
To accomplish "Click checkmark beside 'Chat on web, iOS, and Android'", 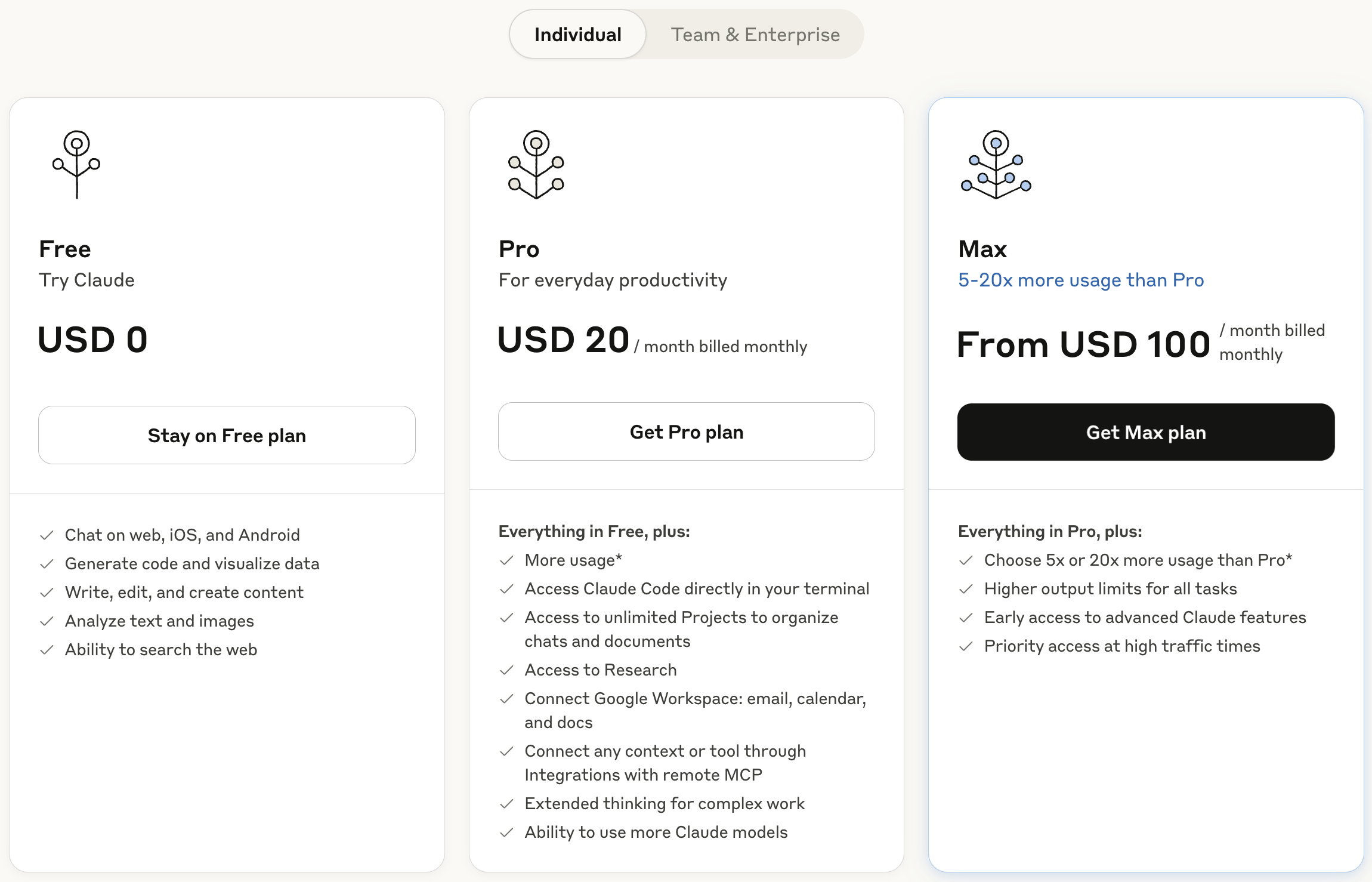I will pyautogui.click(x=47, y=535).
